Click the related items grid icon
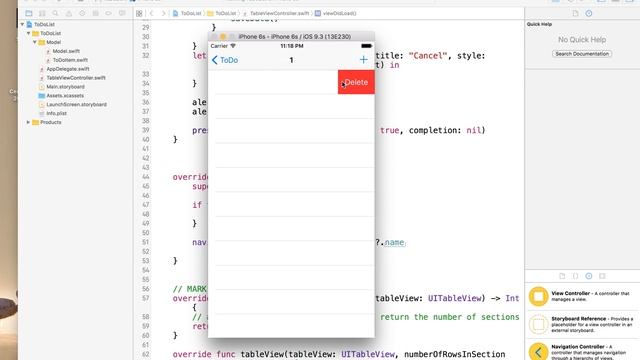This screenshot has width=640, height=360. click(x=139, y=13)
